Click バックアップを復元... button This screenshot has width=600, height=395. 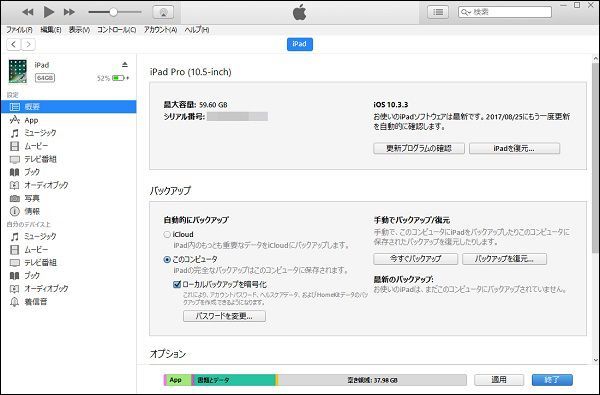504,259
